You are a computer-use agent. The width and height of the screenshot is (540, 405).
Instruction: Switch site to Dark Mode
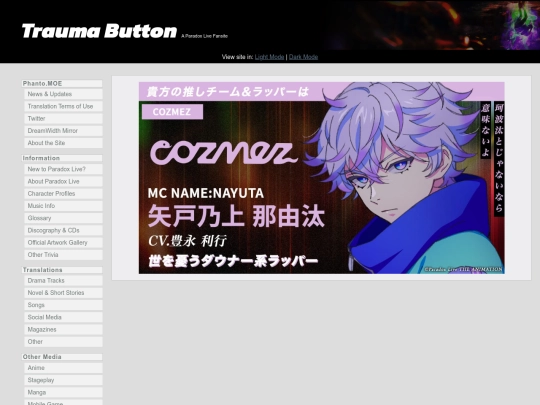coord(303,57)
